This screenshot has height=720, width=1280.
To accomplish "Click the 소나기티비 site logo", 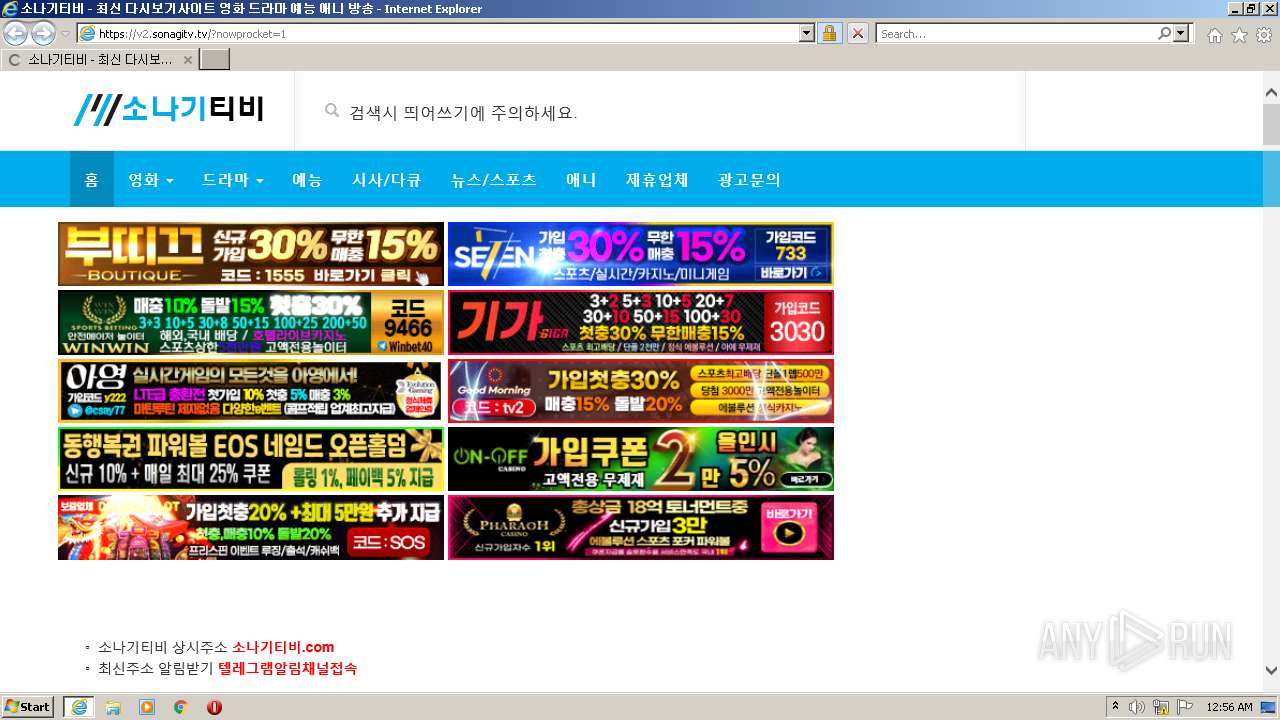I will click(168, 109).
